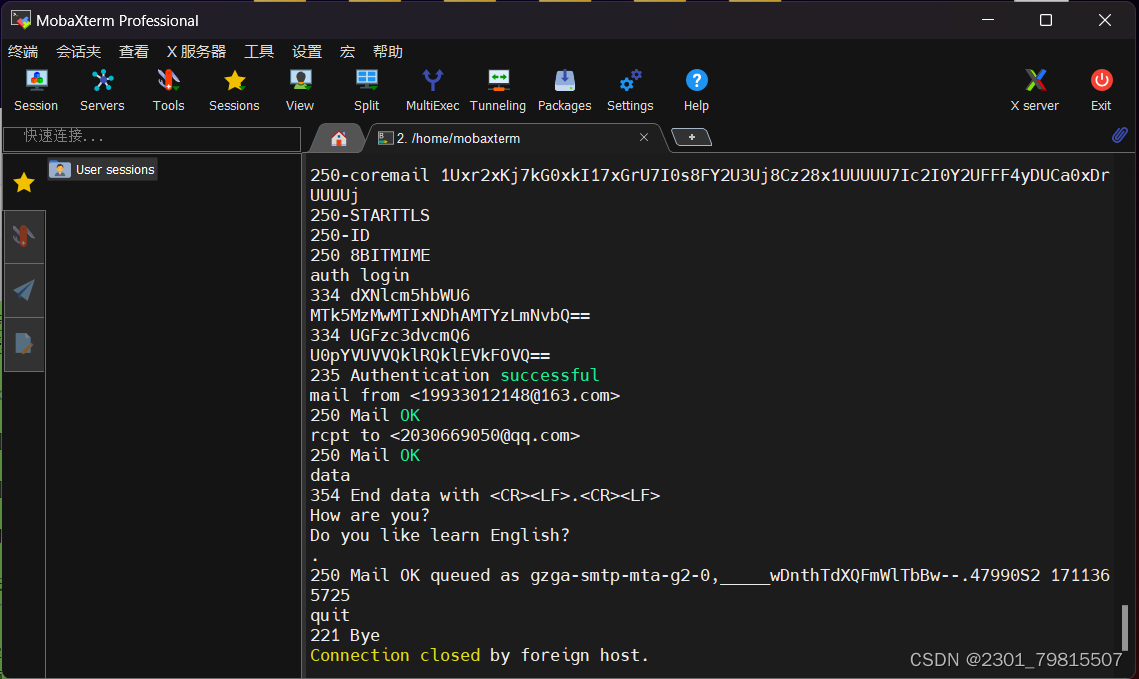Open the 工具 menu
This screenshot has width=1139, height=679.
click(259, 52)
